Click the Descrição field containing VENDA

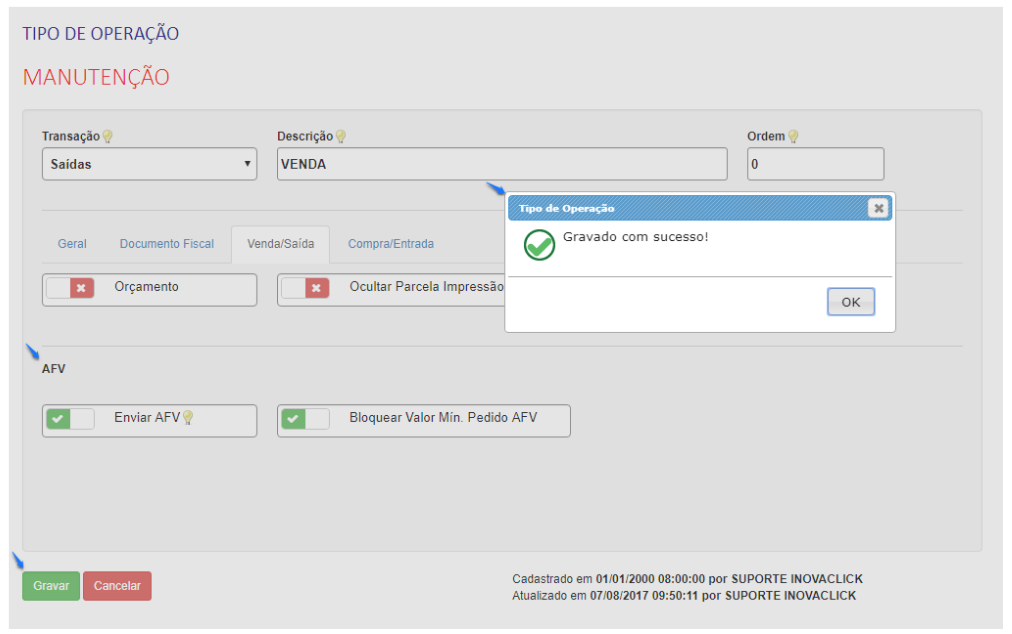(x=501, y=164)
